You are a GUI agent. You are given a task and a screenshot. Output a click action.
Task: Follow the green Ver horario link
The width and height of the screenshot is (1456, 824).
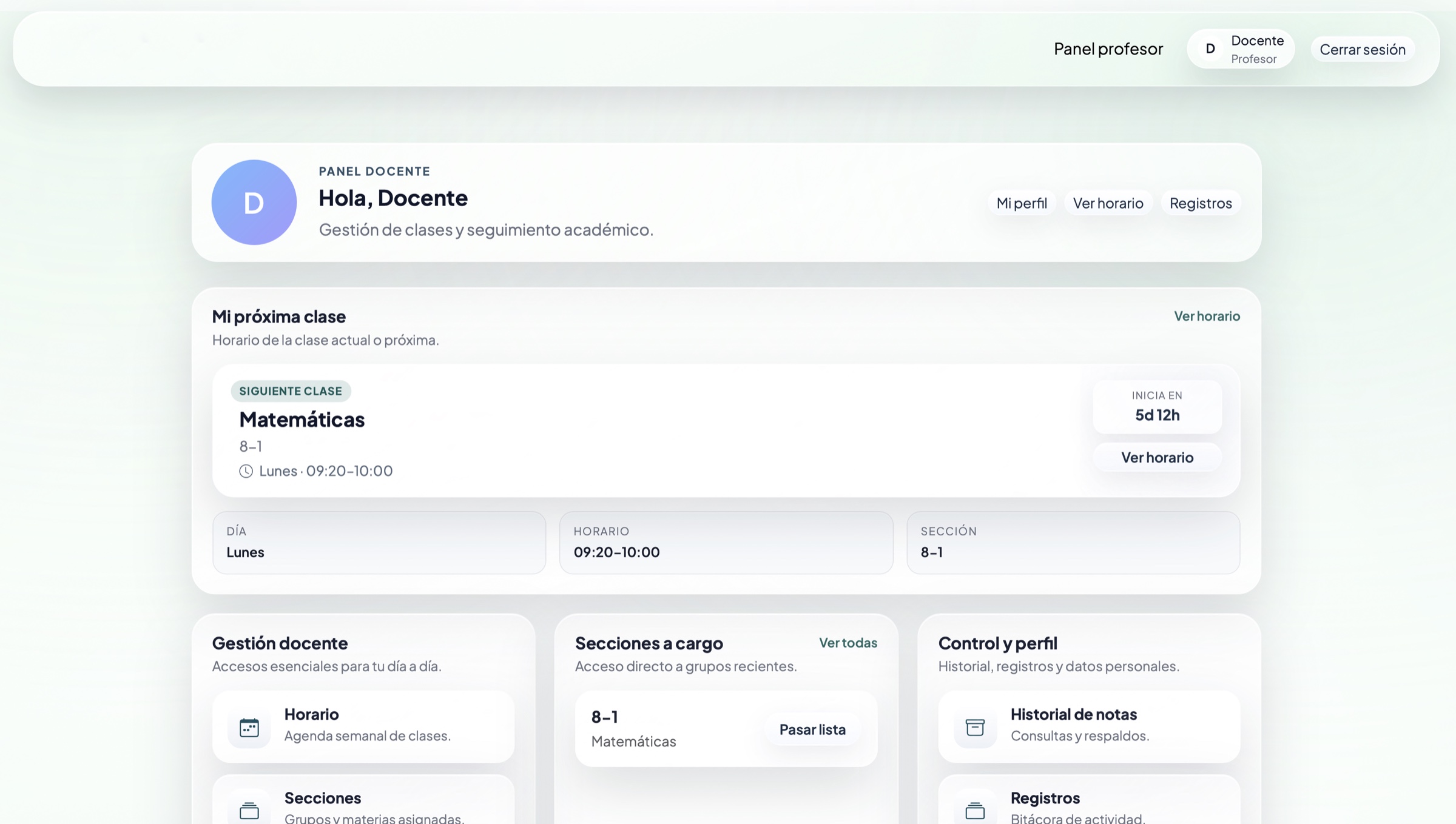pos(1206,316)
